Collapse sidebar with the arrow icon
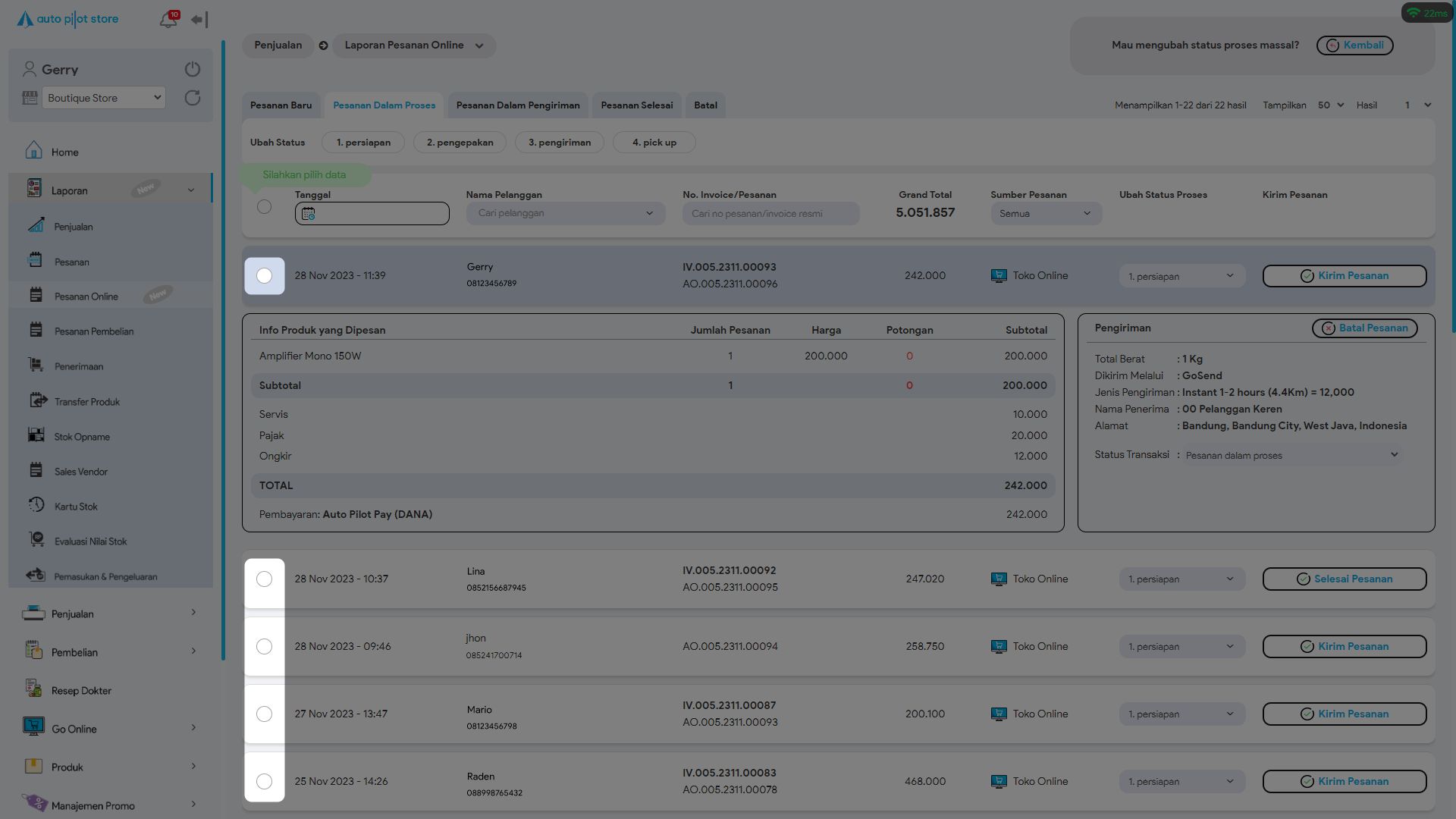 (199, 20)
